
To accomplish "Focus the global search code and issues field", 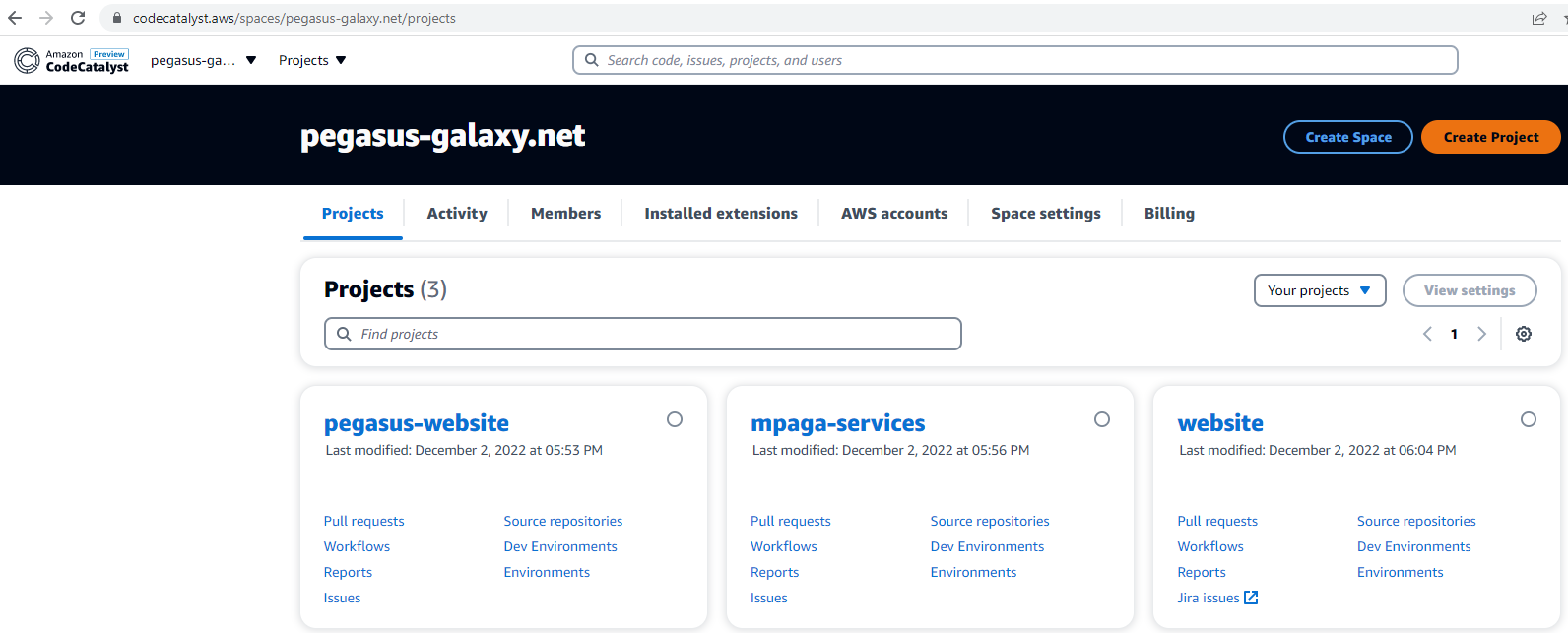I will [1015, 60].
